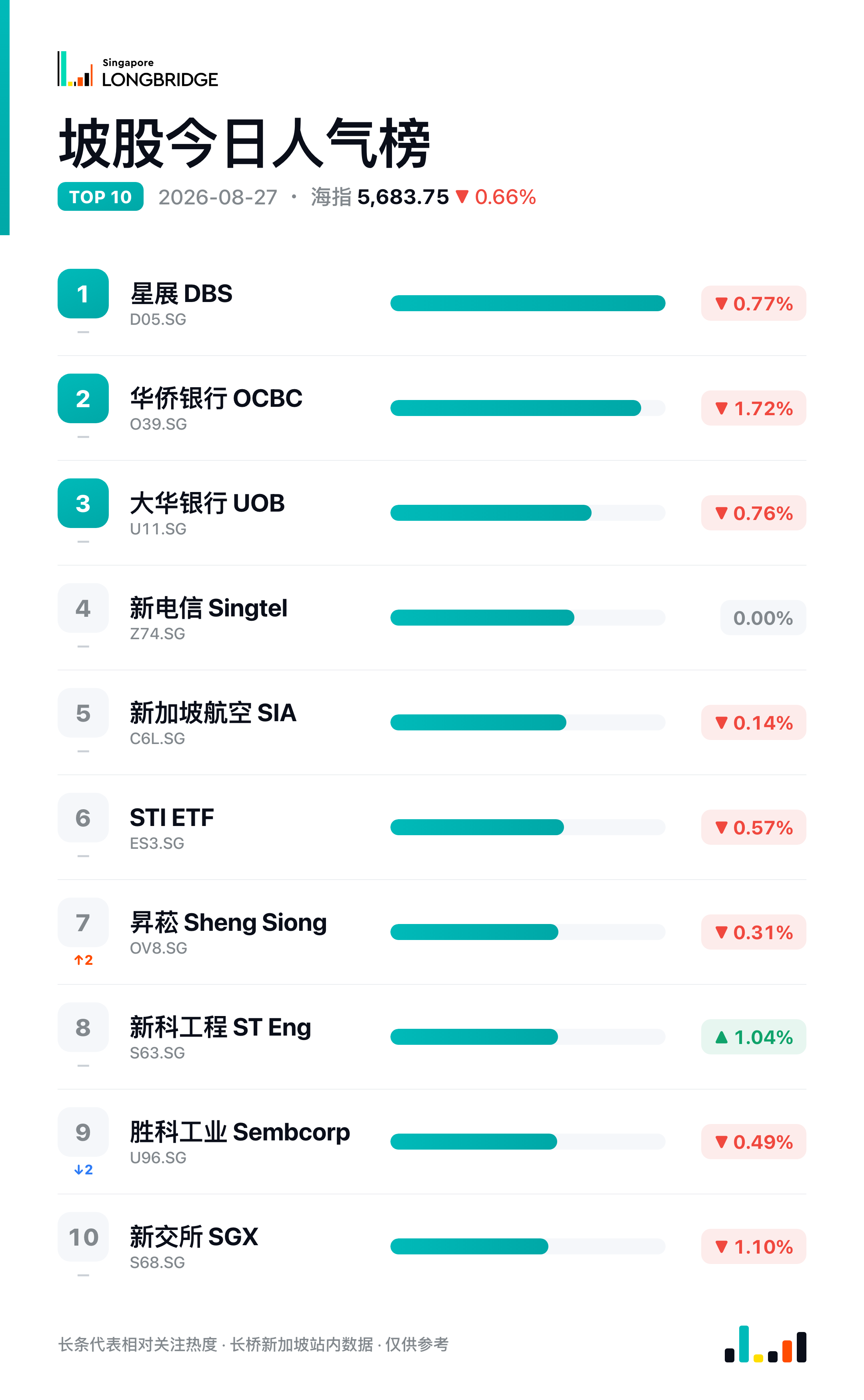Open the 星展 DBS stock entry
Screen dimensions: 864x1400
[x=181, y=304]
